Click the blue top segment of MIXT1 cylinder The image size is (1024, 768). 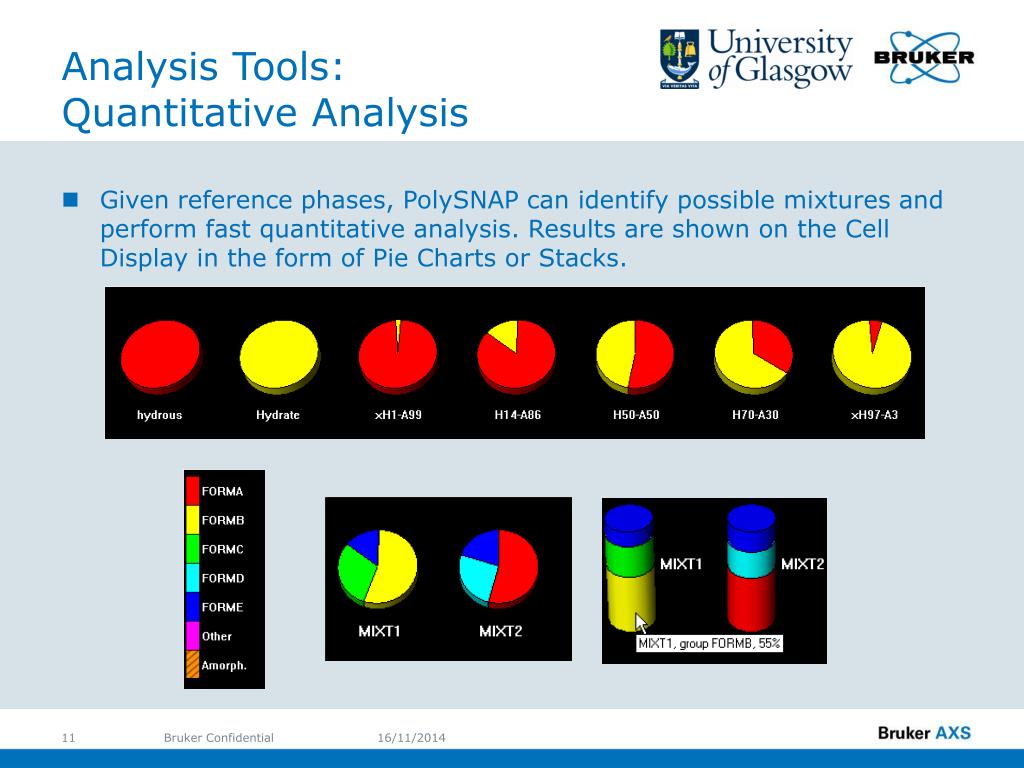point(629,524)
